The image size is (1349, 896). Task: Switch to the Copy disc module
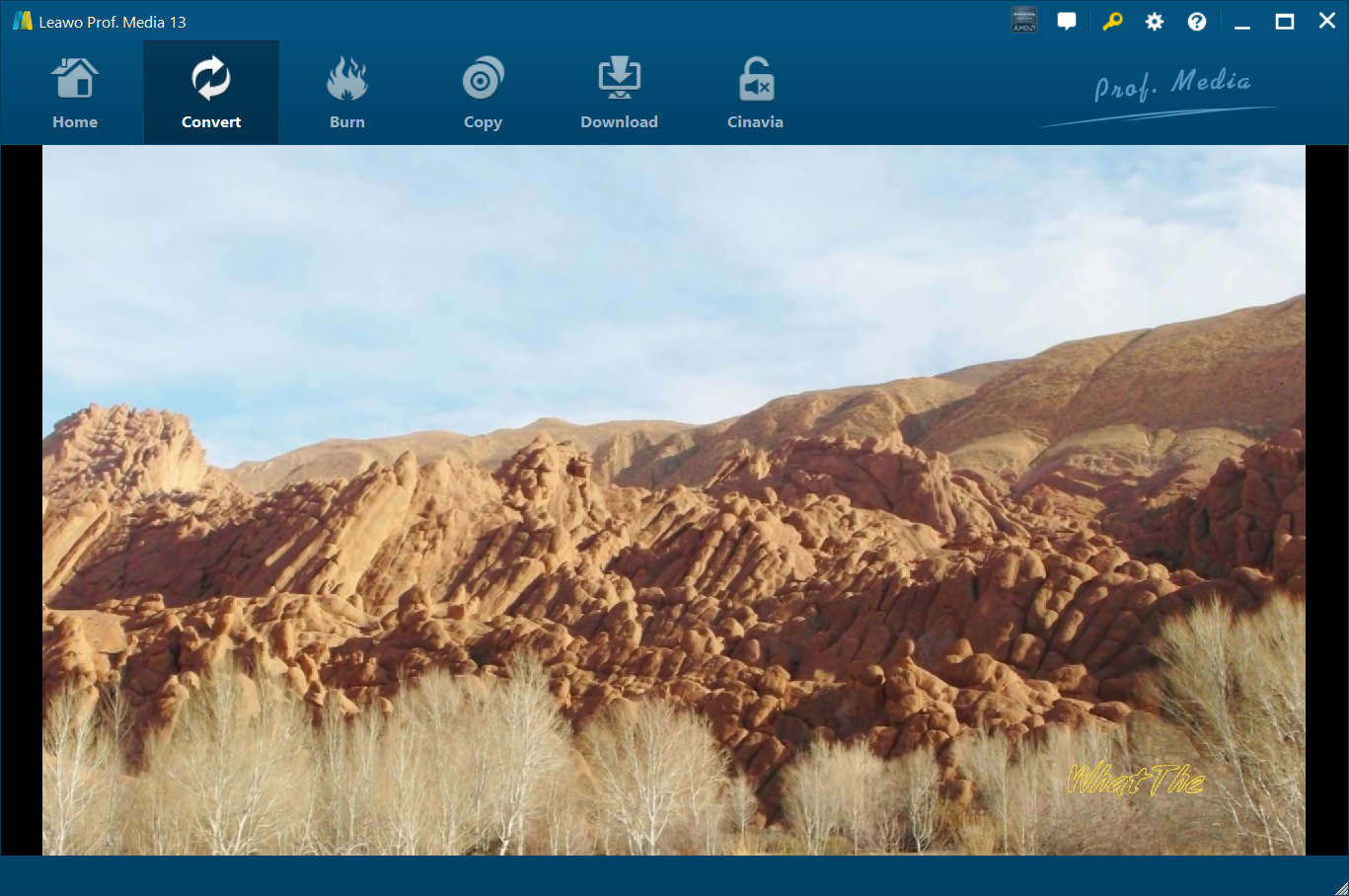(483, 94)
